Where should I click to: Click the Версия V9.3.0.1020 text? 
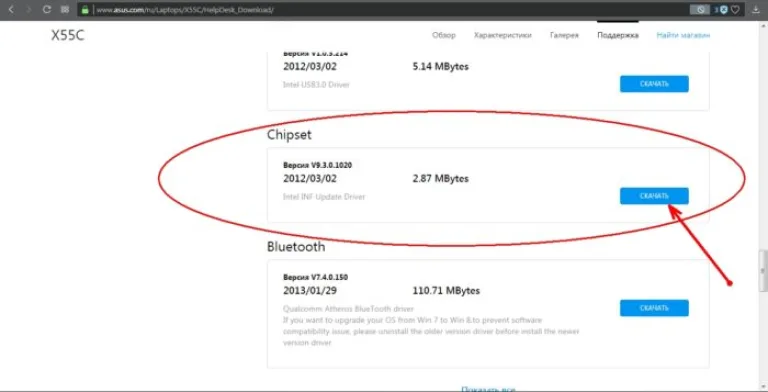[x=317, y=165]
